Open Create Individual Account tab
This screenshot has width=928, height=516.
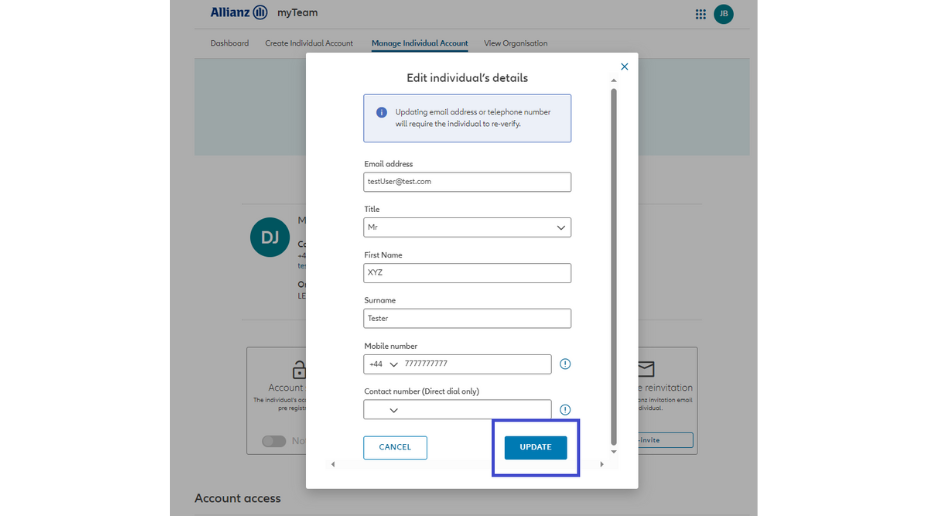(x=309, y=43)
